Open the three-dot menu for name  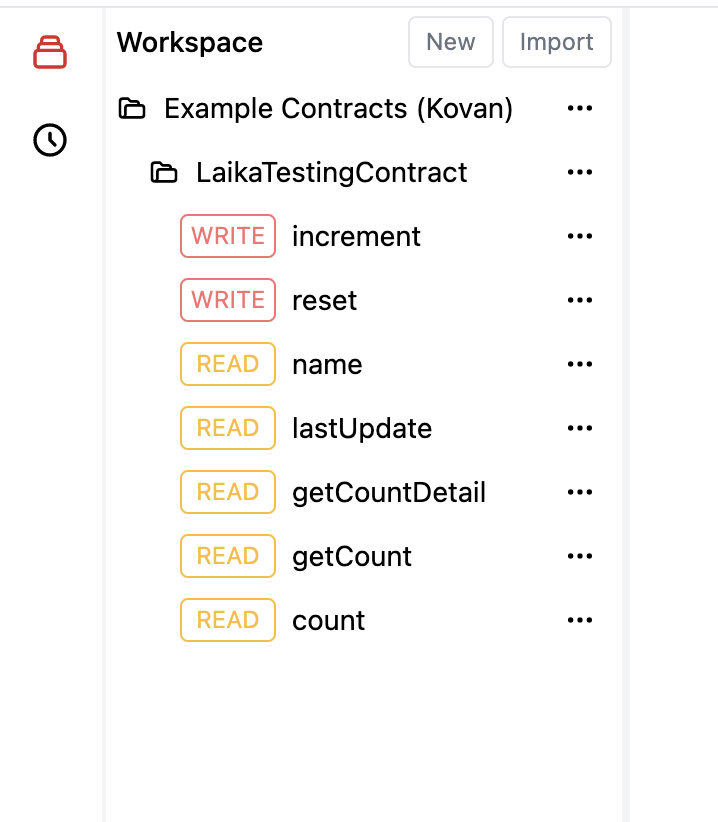click(x=580, y=365)
